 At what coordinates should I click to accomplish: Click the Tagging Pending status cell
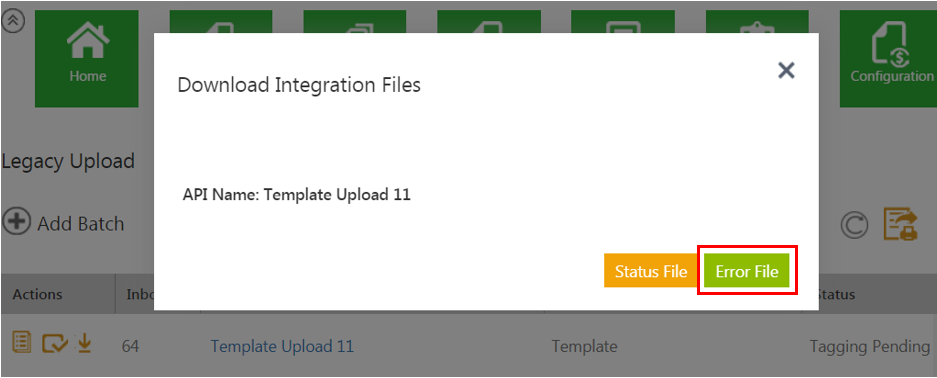pos(869,346)
